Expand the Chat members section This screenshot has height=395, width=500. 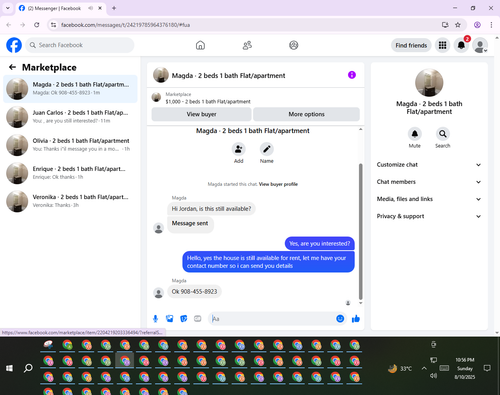429,182
